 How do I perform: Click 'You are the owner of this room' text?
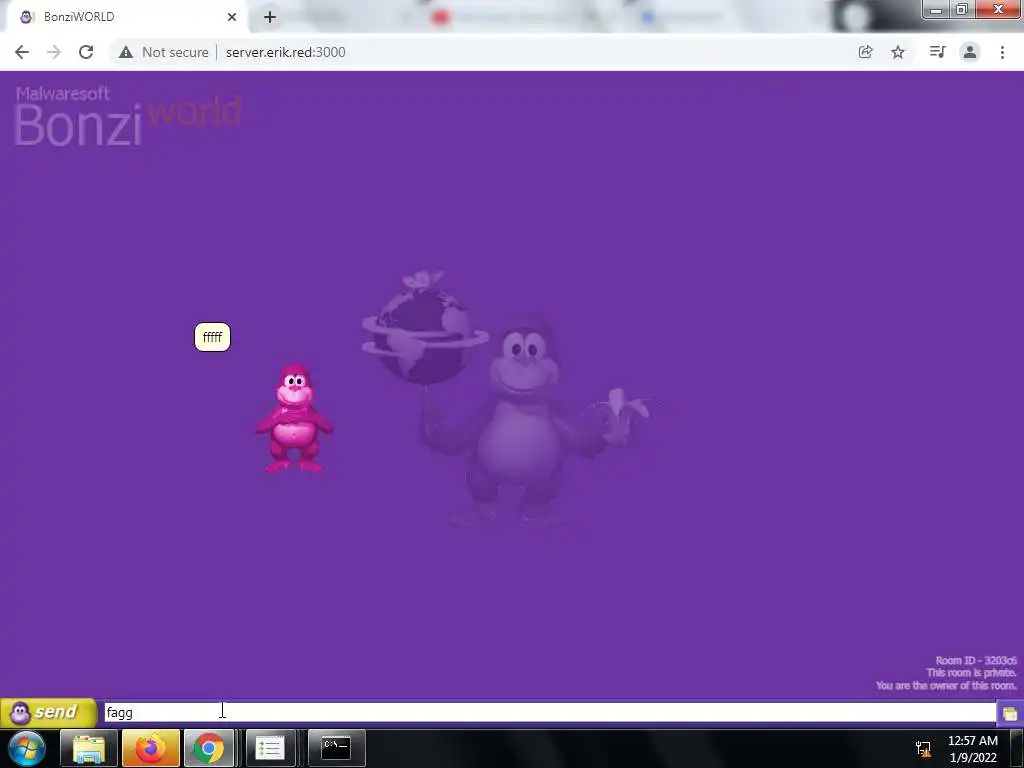coord(946,685)
